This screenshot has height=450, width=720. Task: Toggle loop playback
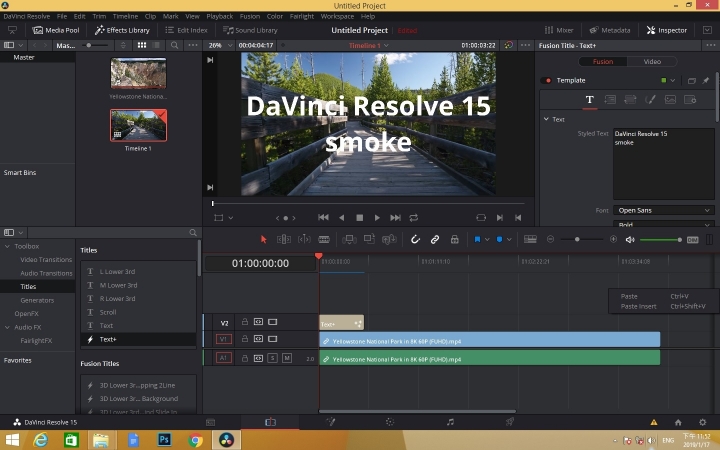click(414, 218)
